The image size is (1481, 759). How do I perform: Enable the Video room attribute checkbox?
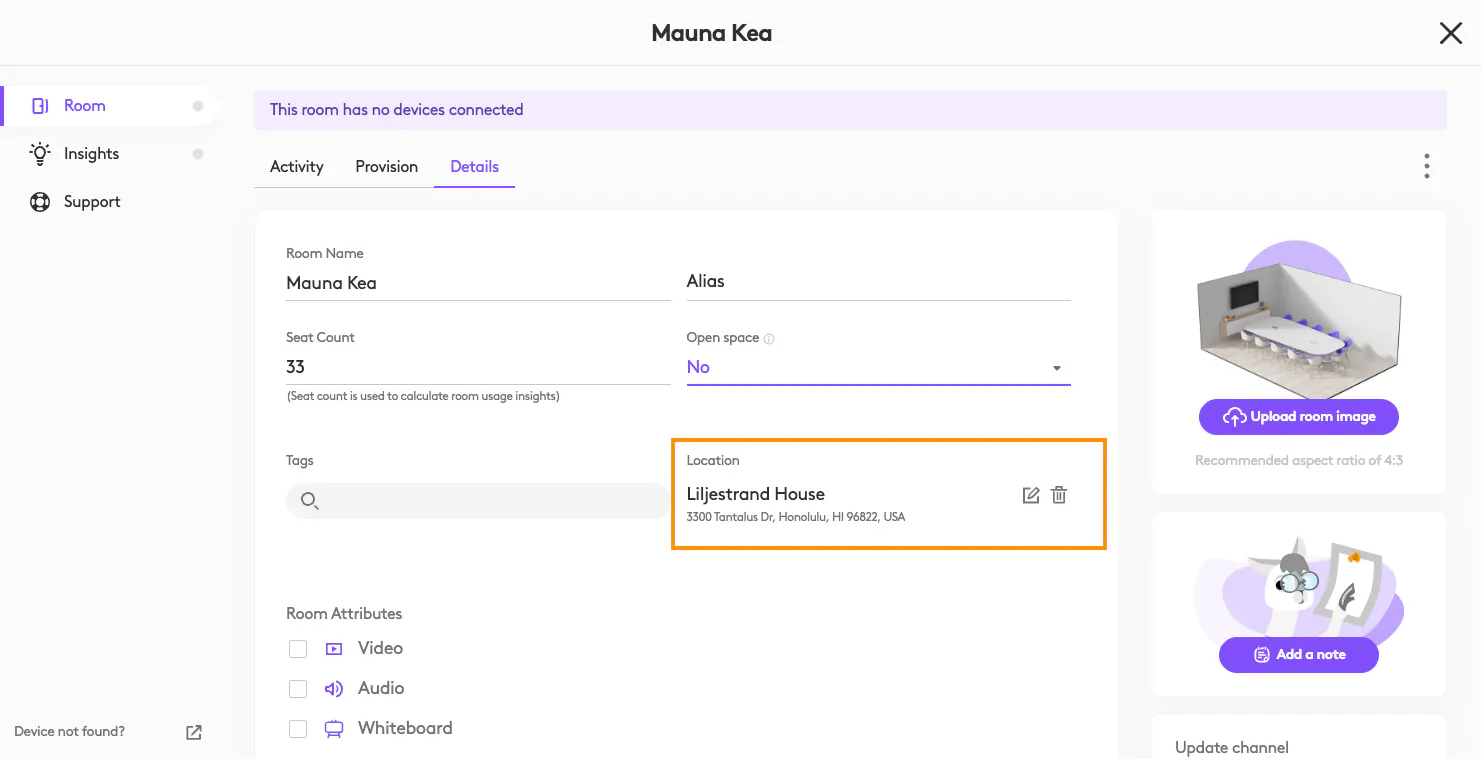point(298,649)
